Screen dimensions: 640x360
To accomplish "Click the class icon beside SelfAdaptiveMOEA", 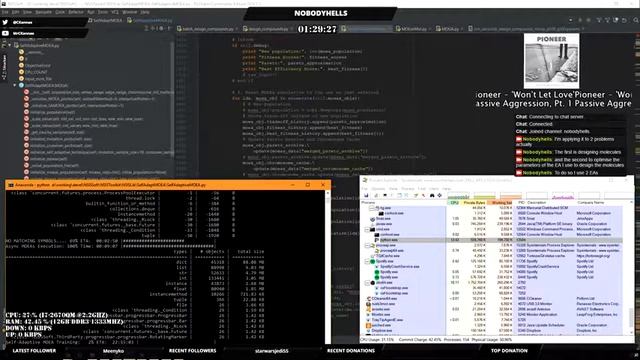I will [21, 85].
